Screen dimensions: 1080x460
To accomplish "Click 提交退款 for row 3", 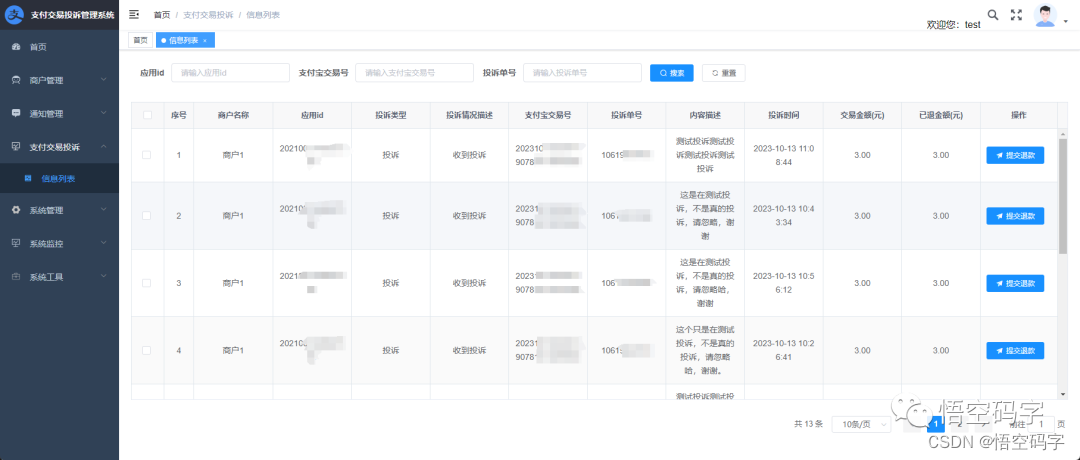I will 1015,284.
